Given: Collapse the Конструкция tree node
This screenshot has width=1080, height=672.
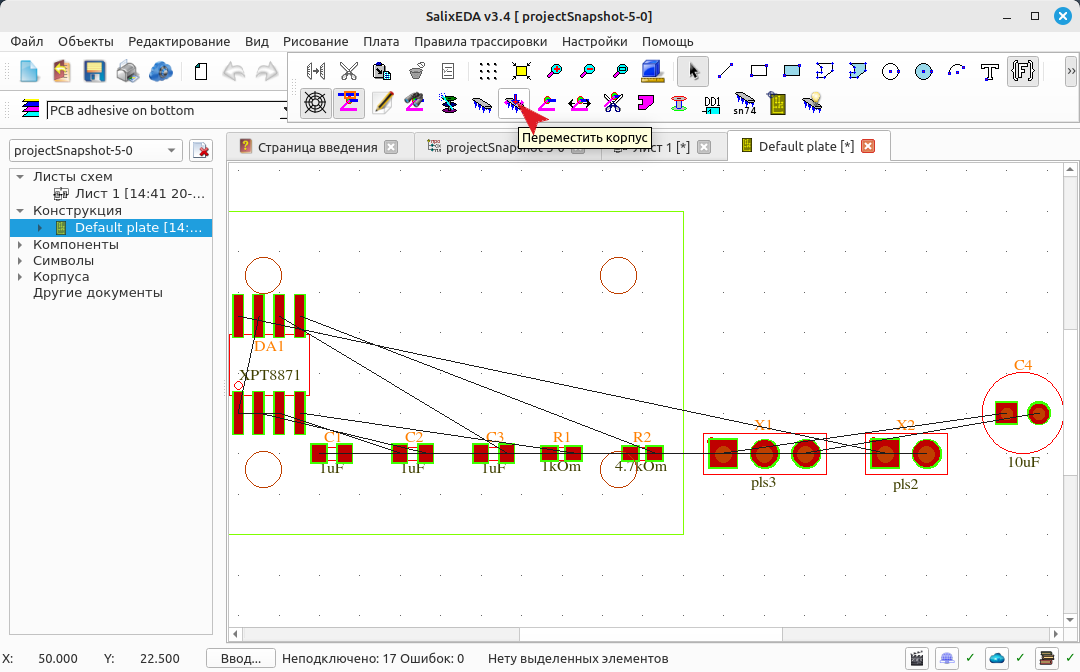Looking at the screenshot, I should [x=20, y=211].
